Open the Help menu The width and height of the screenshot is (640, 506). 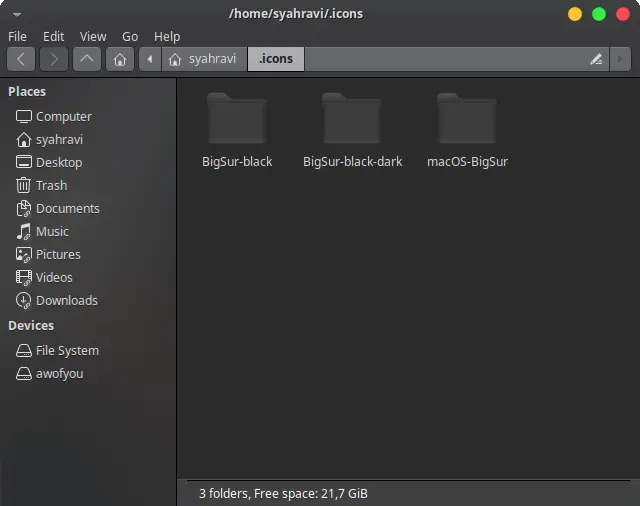tap(167, 37)
